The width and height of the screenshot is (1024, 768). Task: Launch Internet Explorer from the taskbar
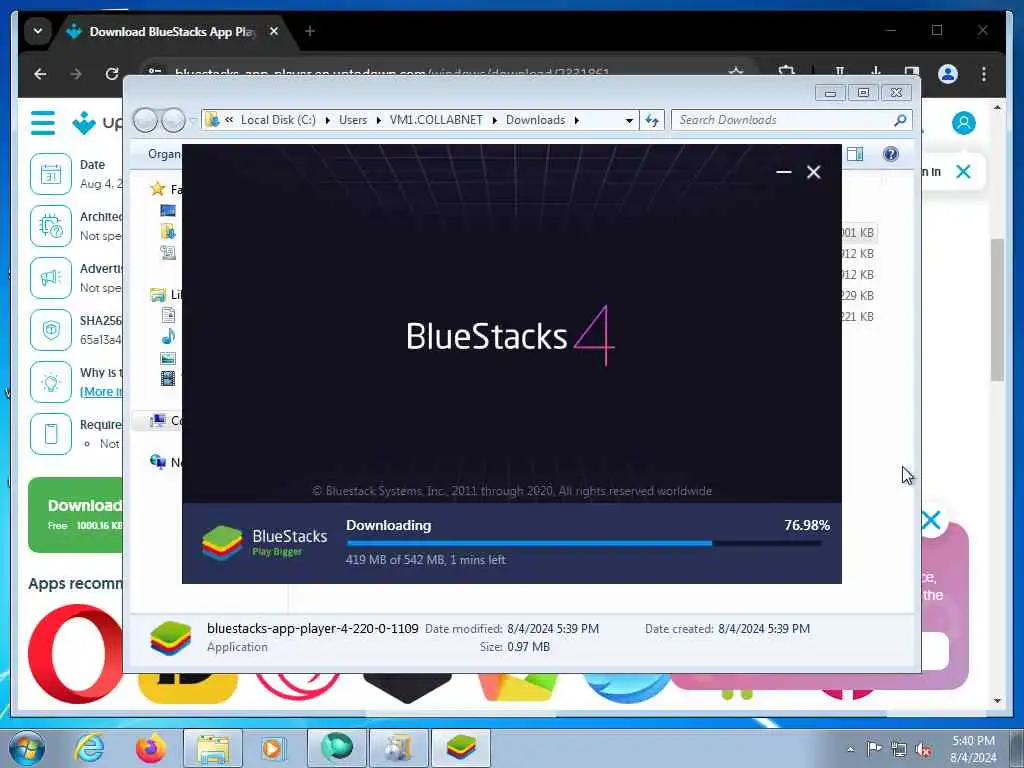click(89, 748)
